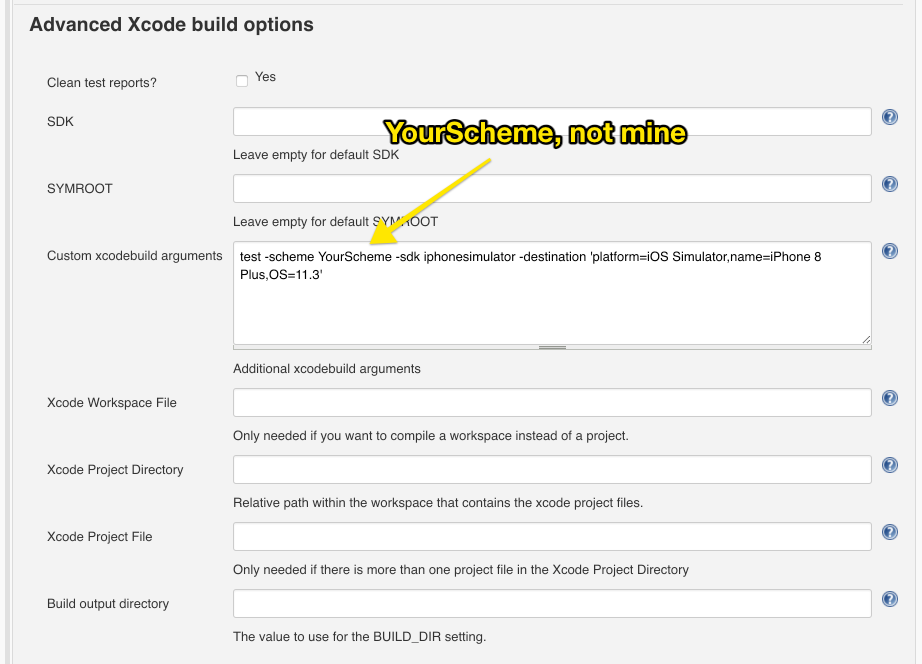Viewport: 922px width, 664px height.
Task: Click the Clean test reports label
Action: click(x=102, y=83)
